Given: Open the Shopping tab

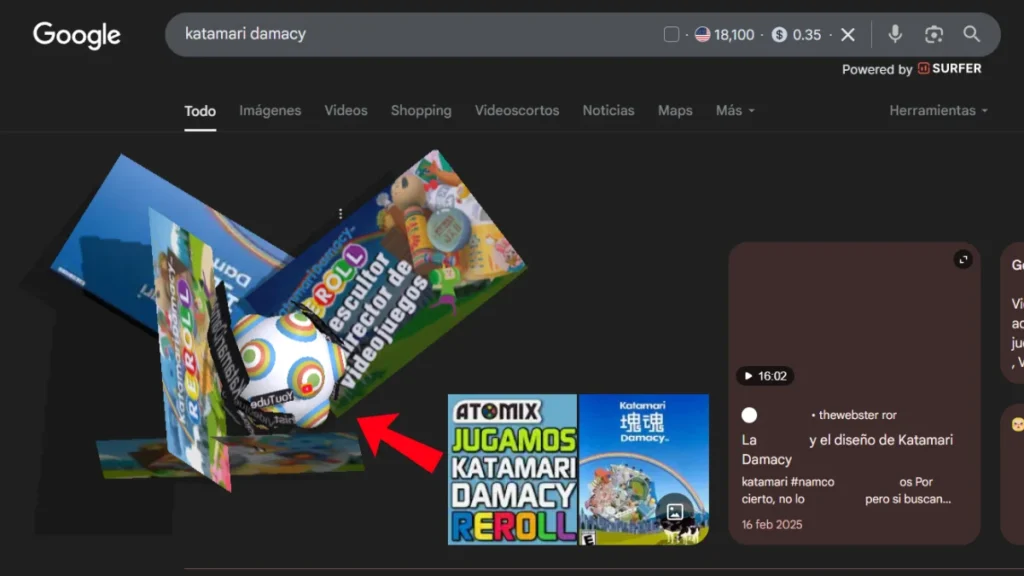Looking at the screenshot, I should 421,110.
